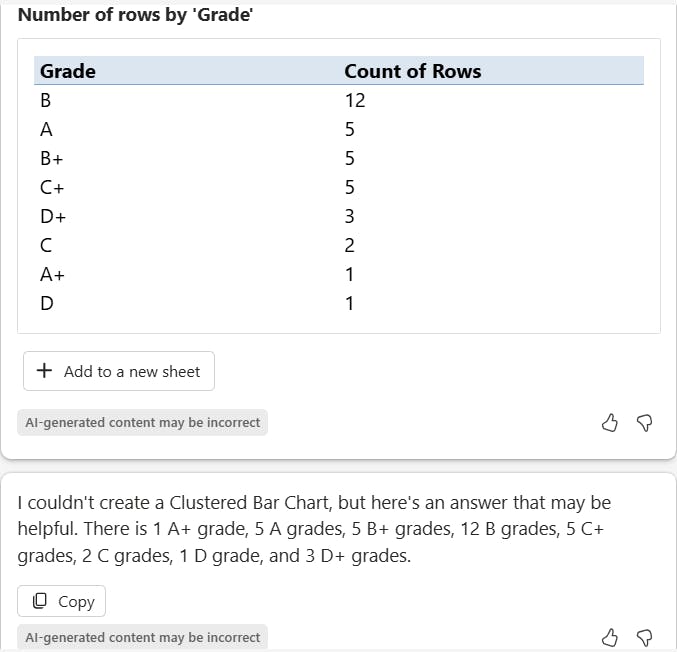Select the B+ grade cell
This screenshot has width=677, height=652.
tap(52, 158)
